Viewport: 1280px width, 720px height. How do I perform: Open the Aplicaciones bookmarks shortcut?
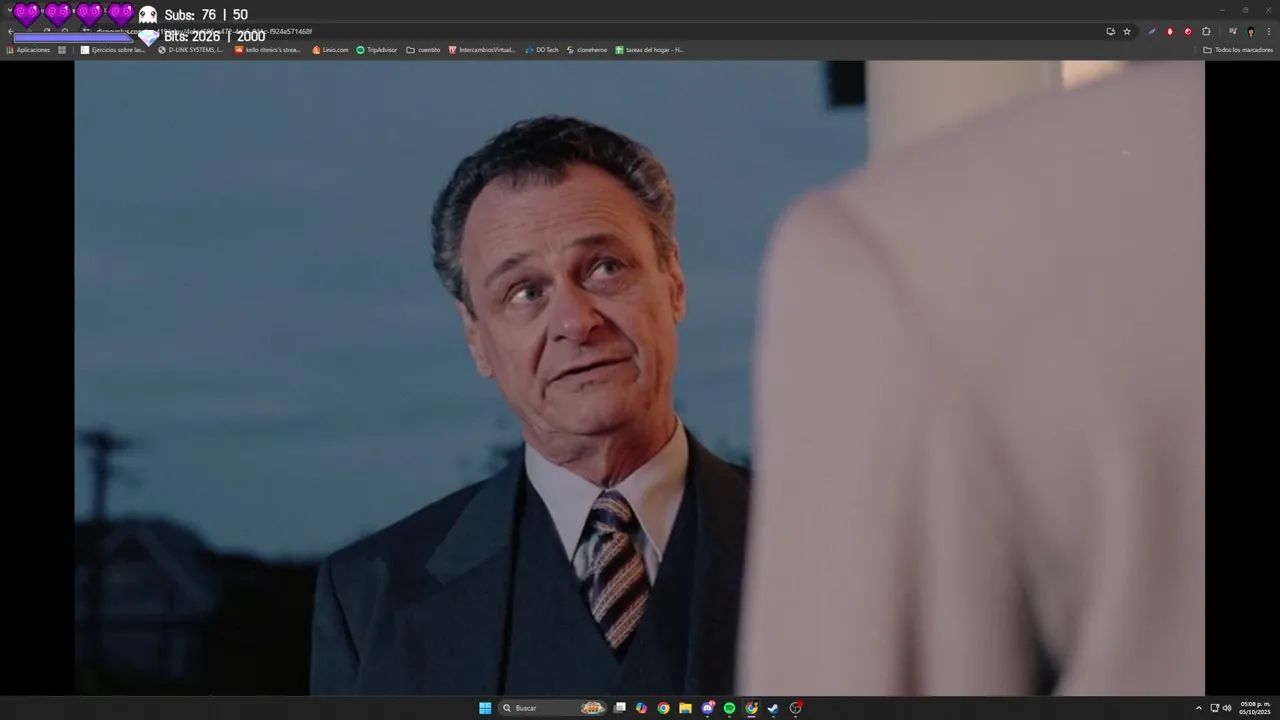28,50
